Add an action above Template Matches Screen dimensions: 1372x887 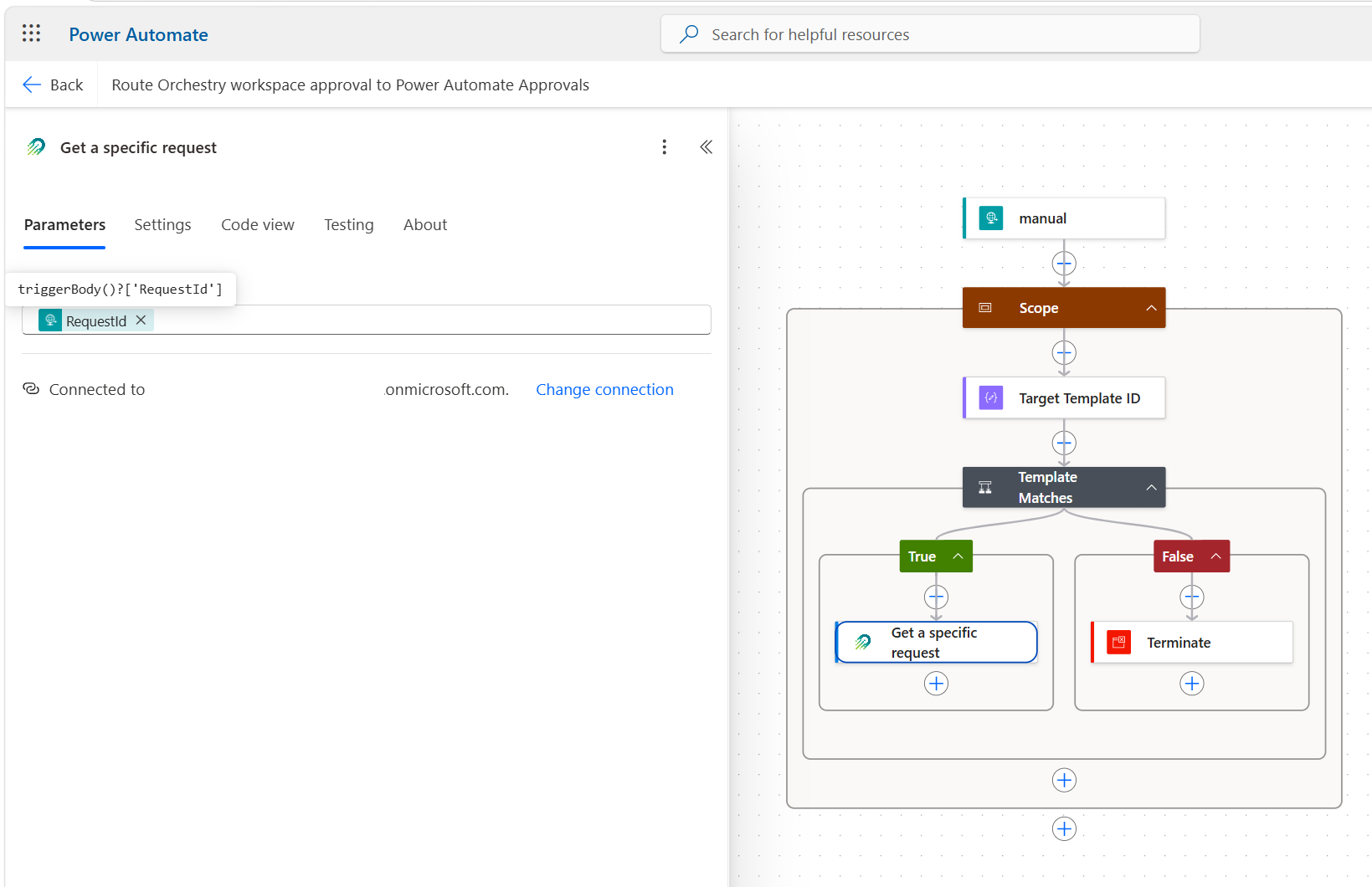click(1064, 443)
